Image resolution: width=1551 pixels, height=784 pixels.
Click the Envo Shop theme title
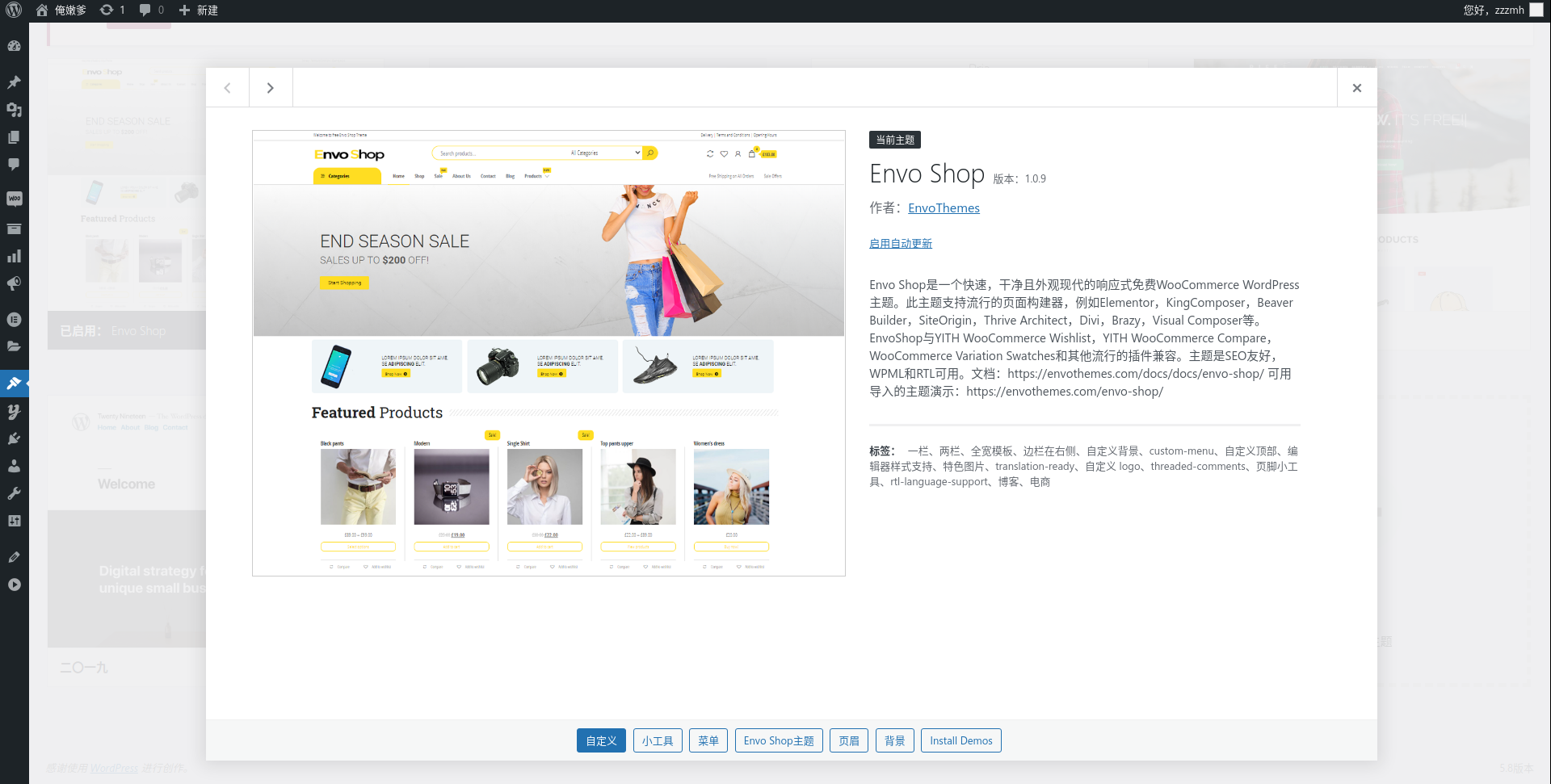coord(927,174)
